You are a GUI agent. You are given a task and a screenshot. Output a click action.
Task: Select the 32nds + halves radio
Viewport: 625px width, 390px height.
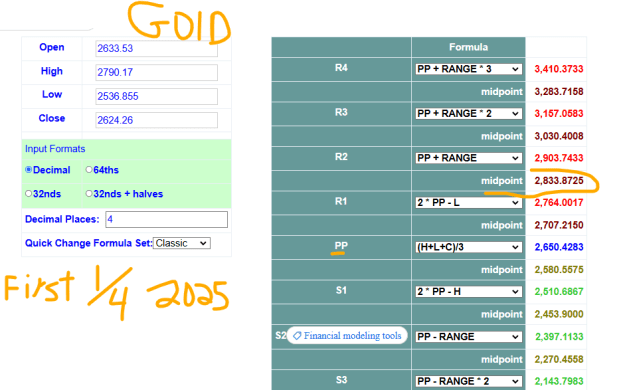[89, 194]
